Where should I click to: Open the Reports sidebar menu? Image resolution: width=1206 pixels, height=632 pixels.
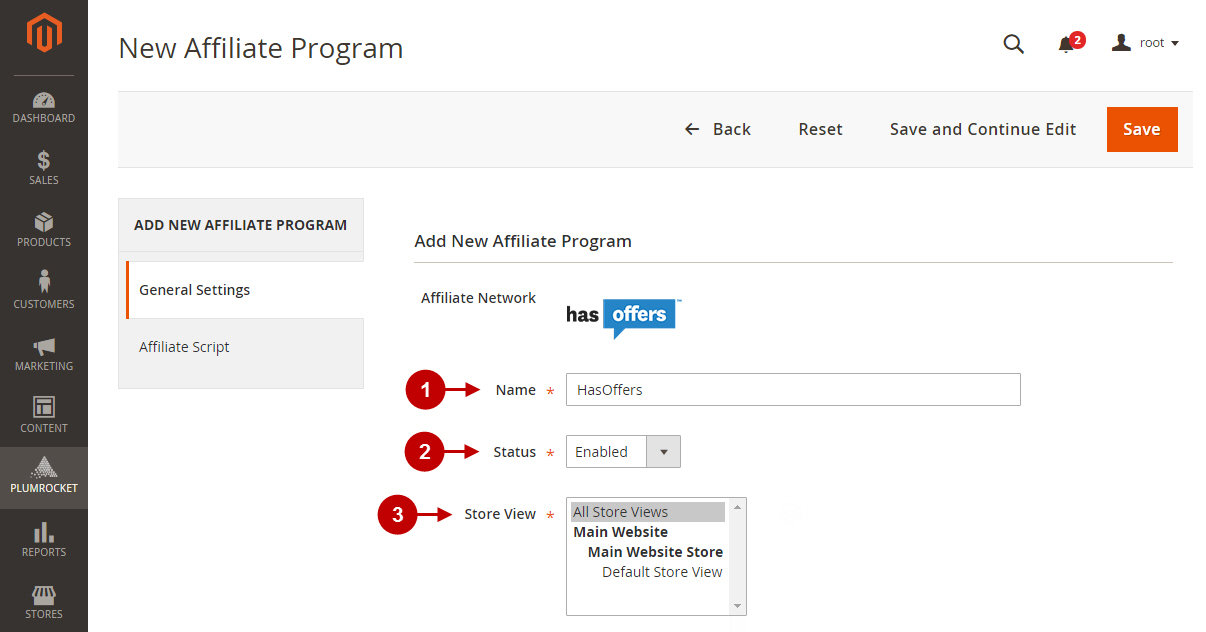44,540
